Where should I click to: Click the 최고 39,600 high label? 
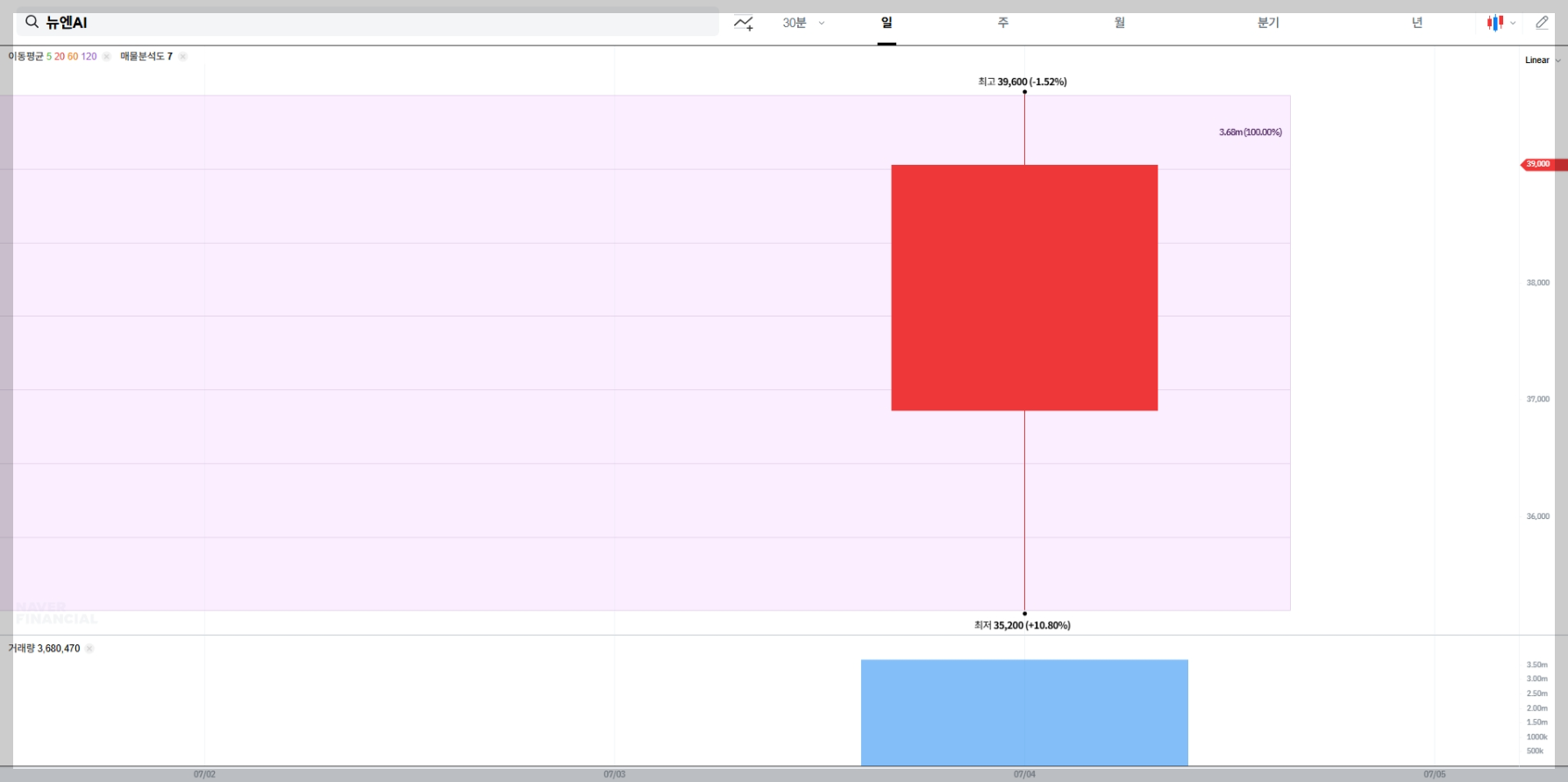(x=1023, y=82)
